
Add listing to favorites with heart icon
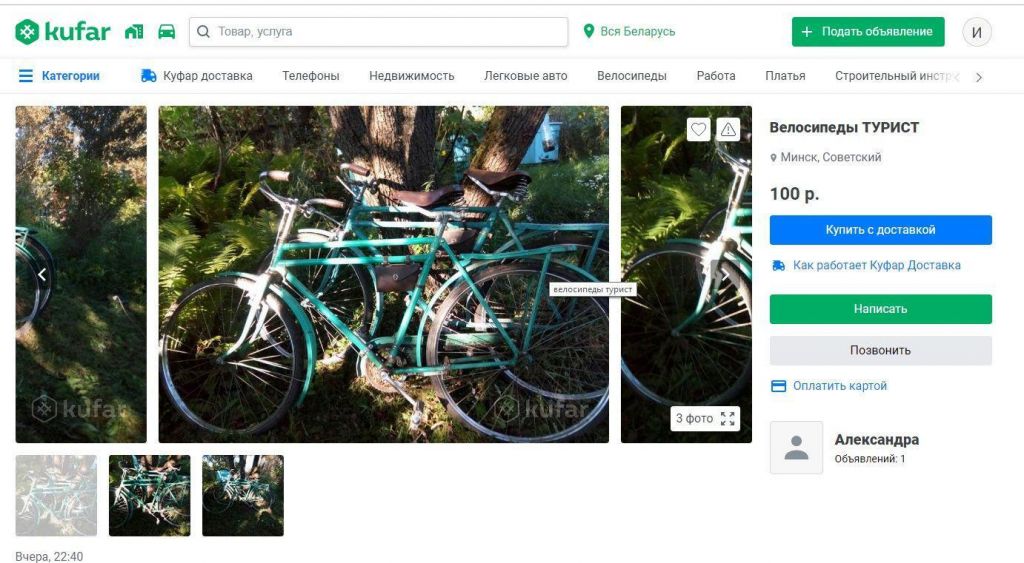698,129
